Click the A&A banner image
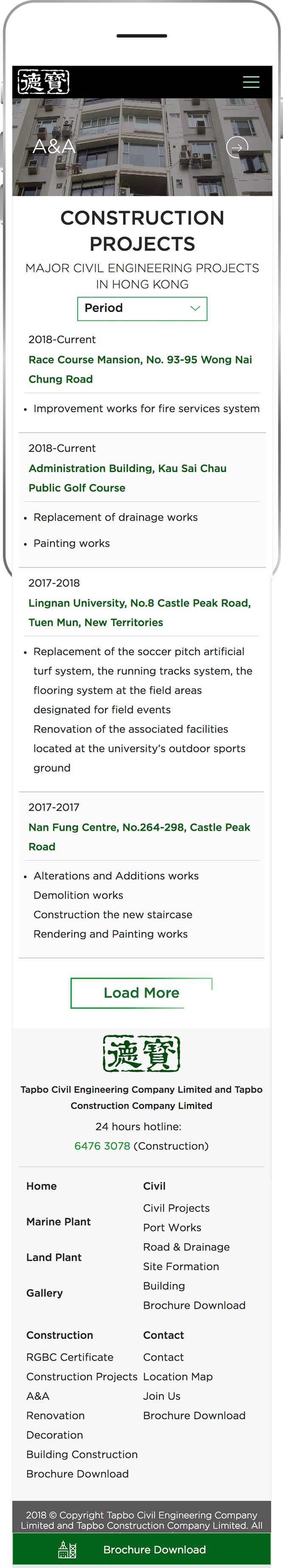The height and width of the screenshot is (1568, 283). click(142, 147)
